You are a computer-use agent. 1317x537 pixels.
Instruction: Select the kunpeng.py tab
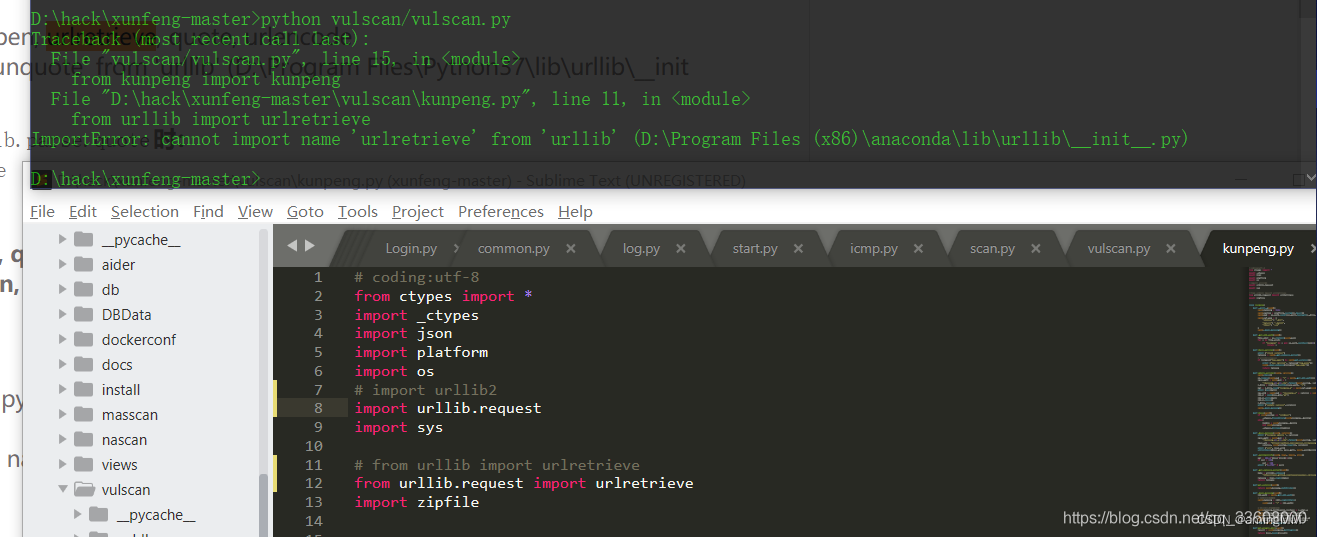1258,248
